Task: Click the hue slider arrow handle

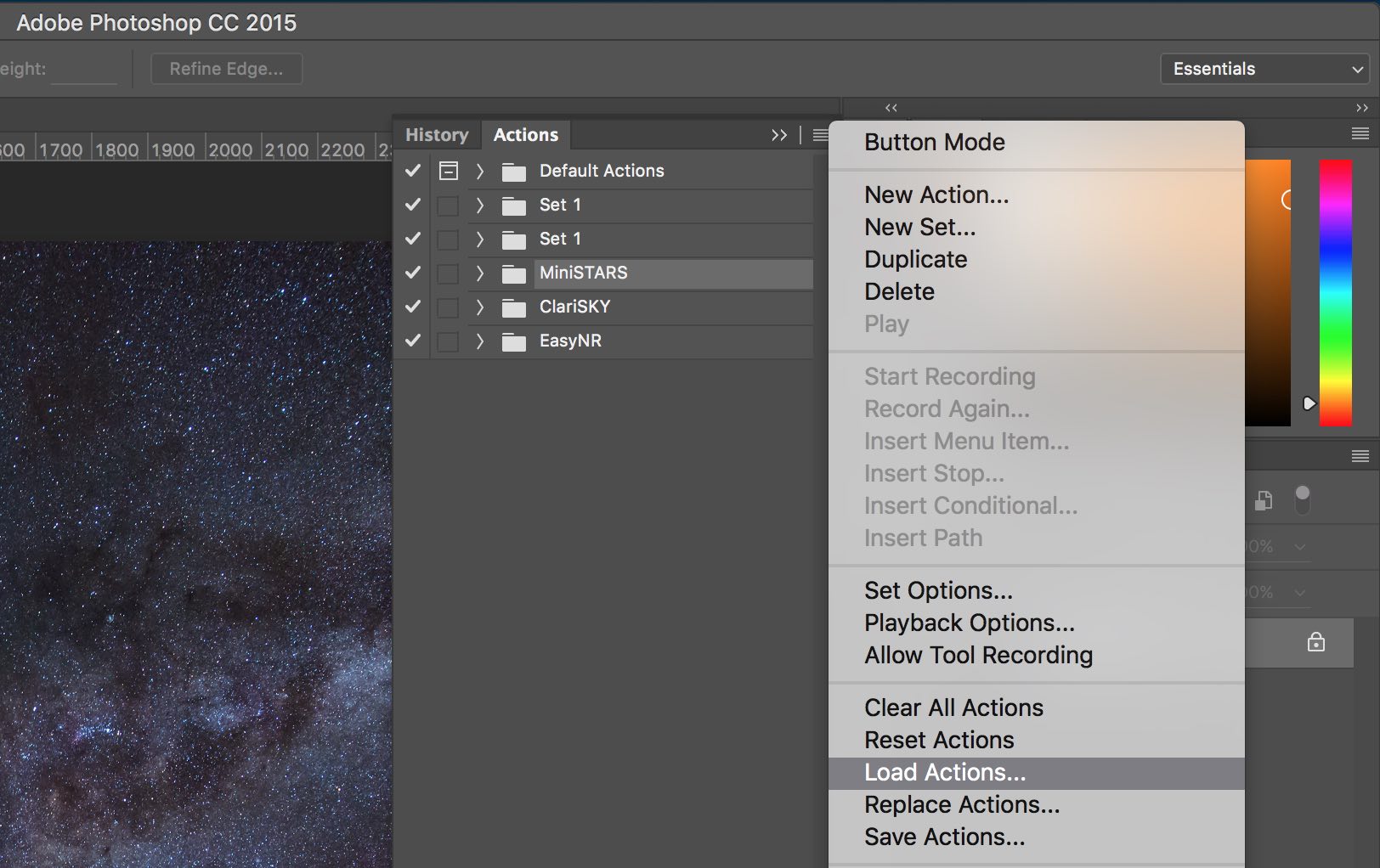Action: click(x=1309, y=403)
